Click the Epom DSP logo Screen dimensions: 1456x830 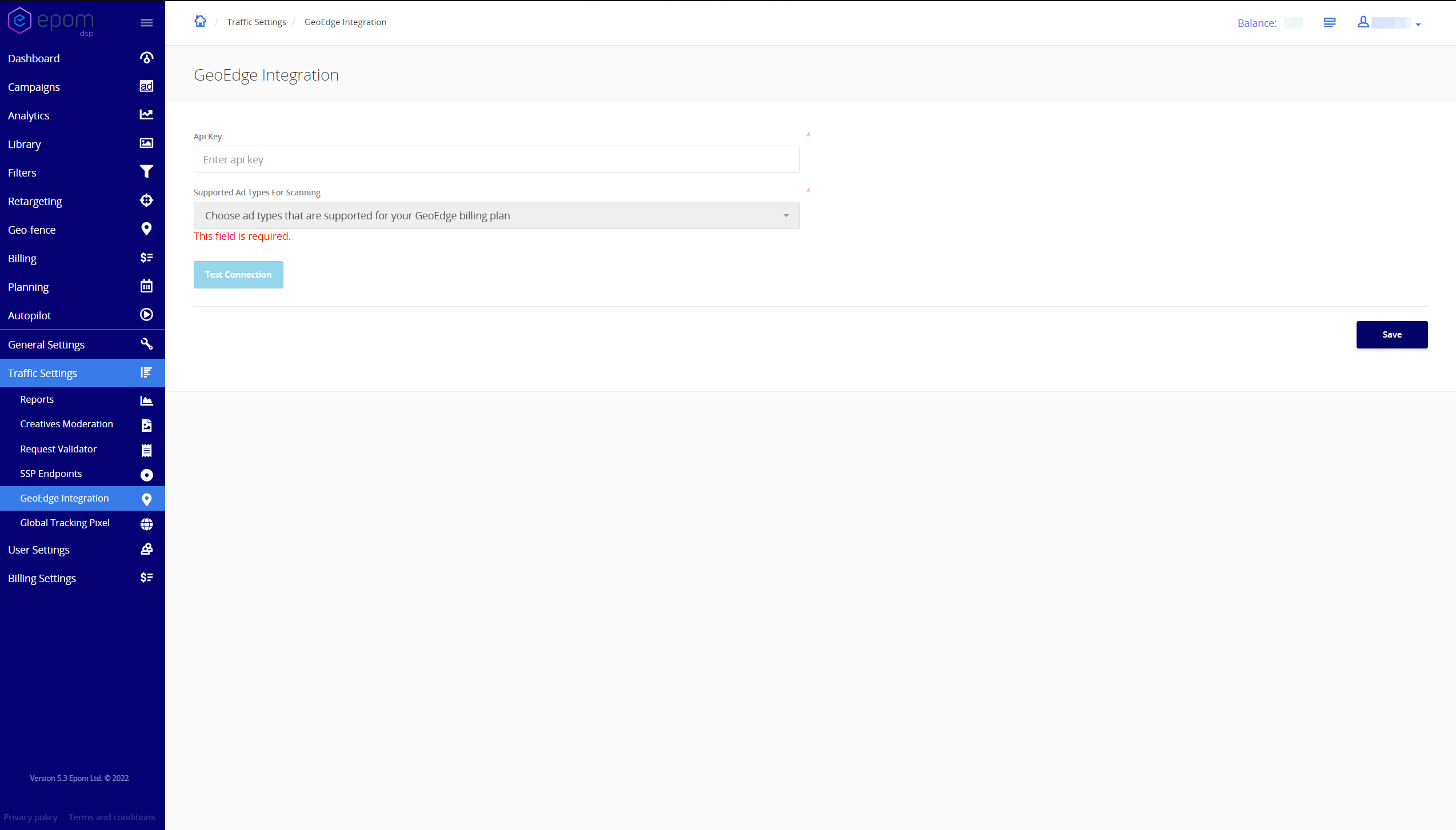point(51,22)
